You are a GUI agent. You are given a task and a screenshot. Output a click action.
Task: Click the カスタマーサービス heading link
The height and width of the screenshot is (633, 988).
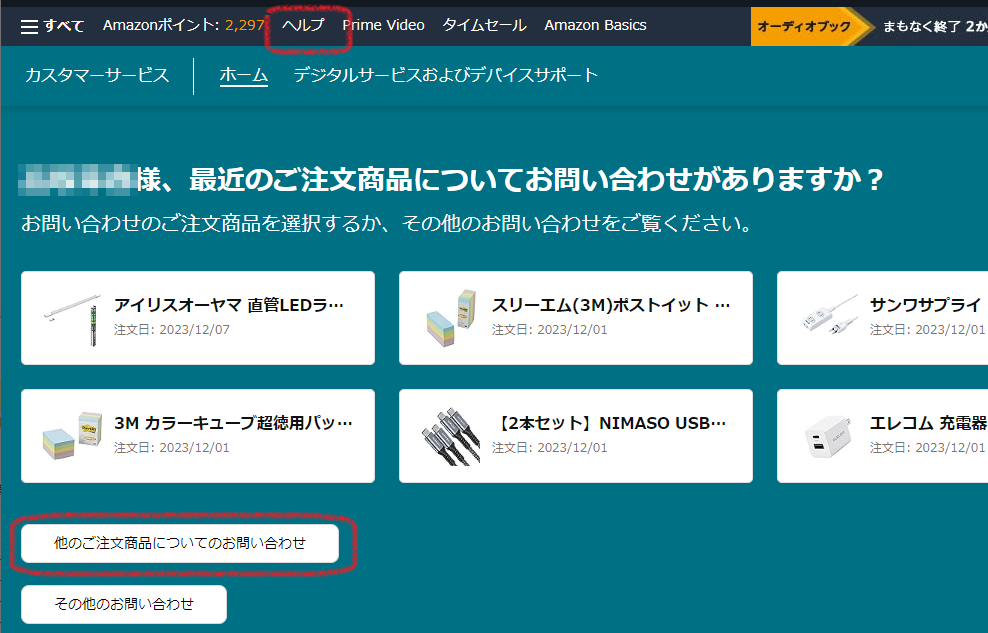[97, 76]
